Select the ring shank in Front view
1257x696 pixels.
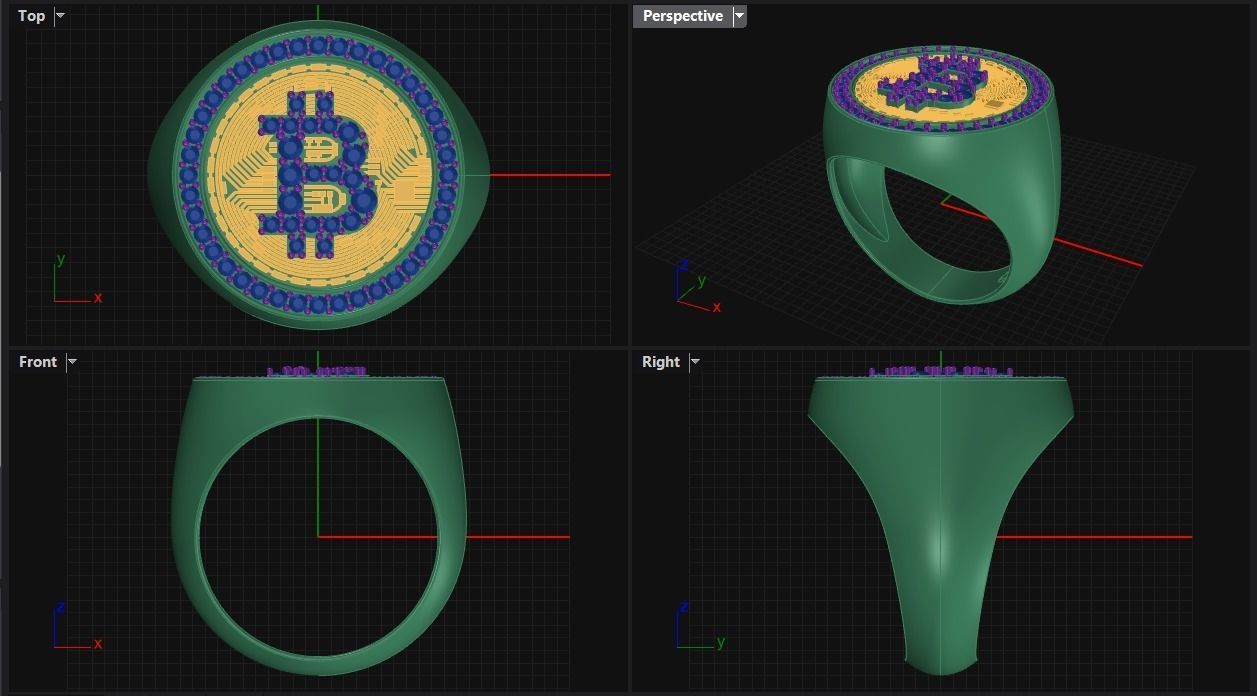318,524
